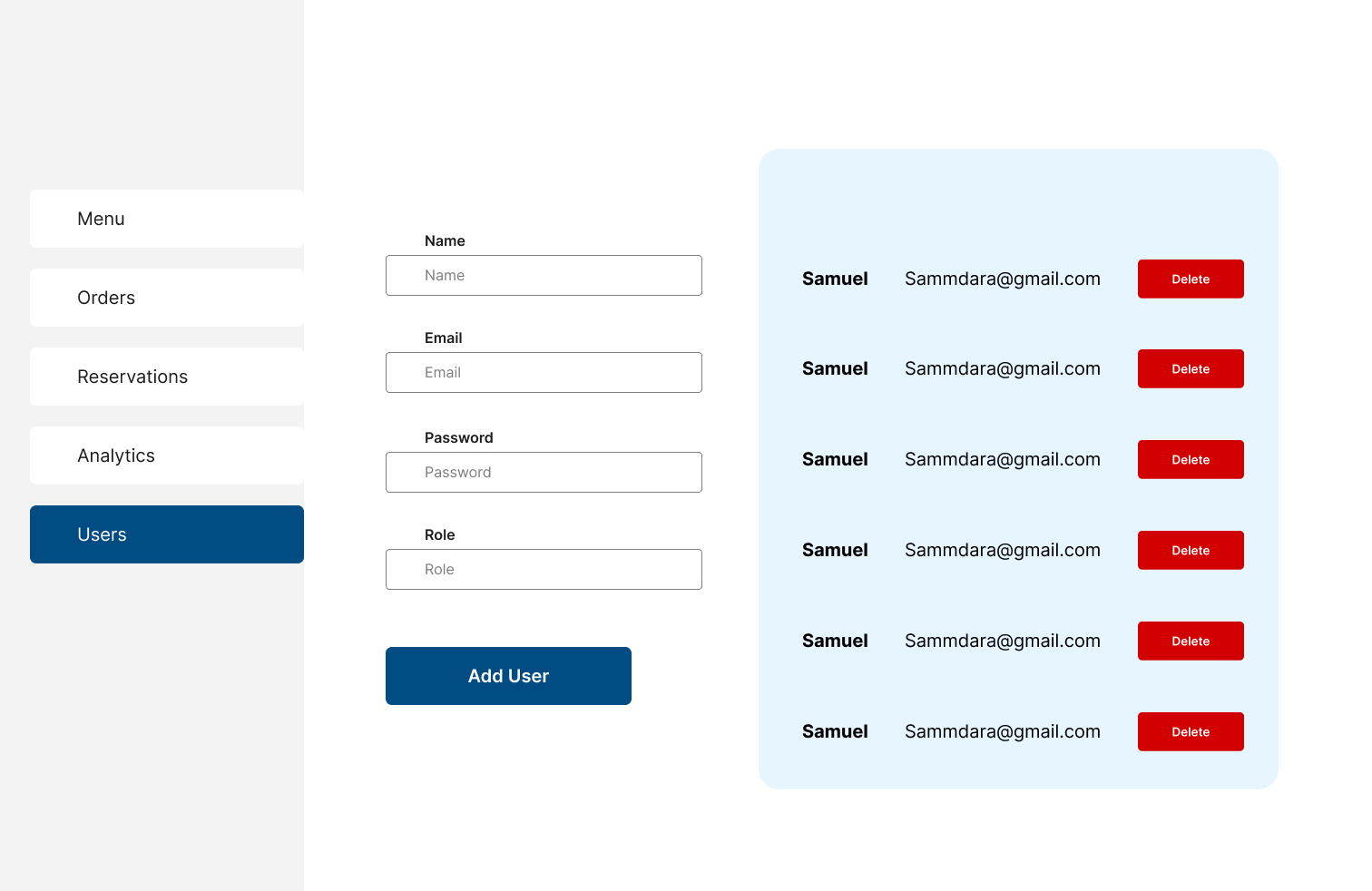Screen dimensions: 1372x891
Task: Focus the Email text field
Action: click(x=544, y=372)
